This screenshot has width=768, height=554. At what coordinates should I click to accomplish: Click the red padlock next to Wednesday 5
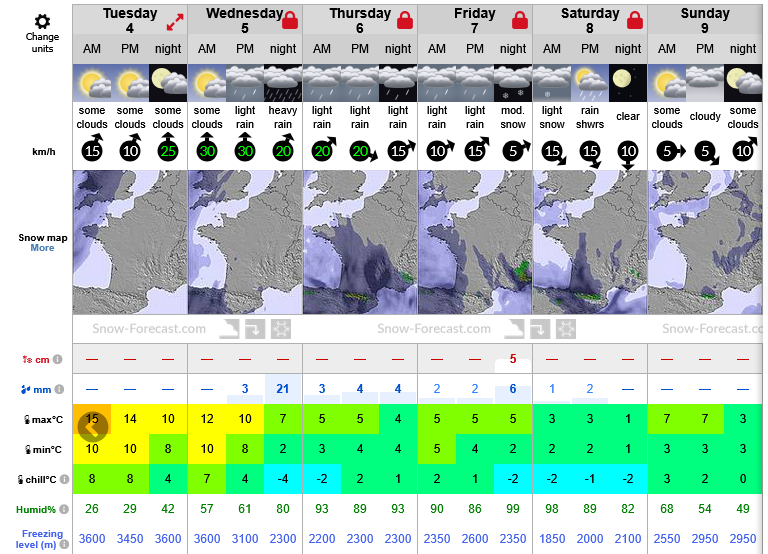click(x=290, y=21)
